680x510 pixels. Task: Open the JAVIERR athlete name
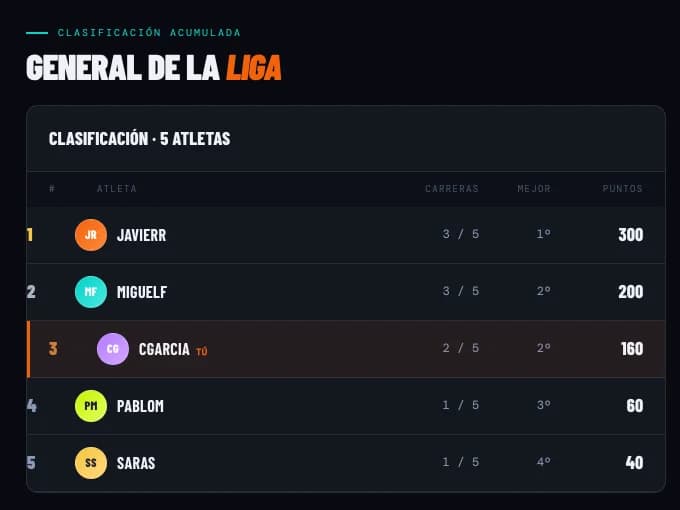point(141,235)
